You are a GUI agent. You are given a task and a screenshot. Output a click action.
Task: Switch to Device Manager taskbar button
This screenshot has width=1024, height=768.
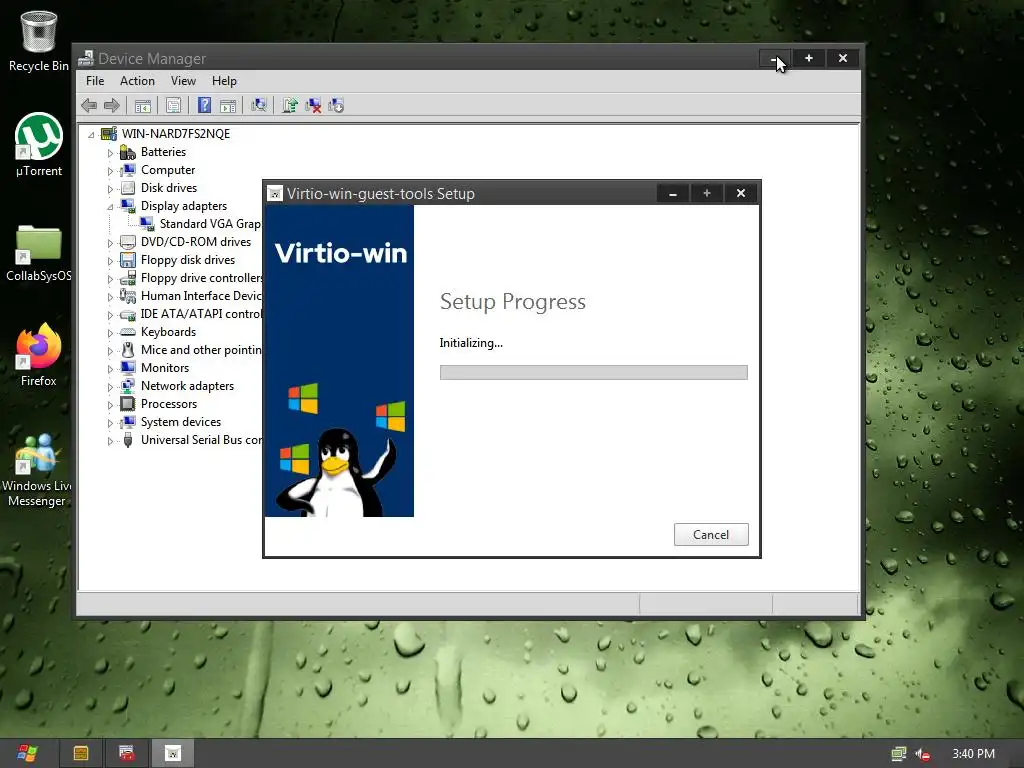point(127,753)
